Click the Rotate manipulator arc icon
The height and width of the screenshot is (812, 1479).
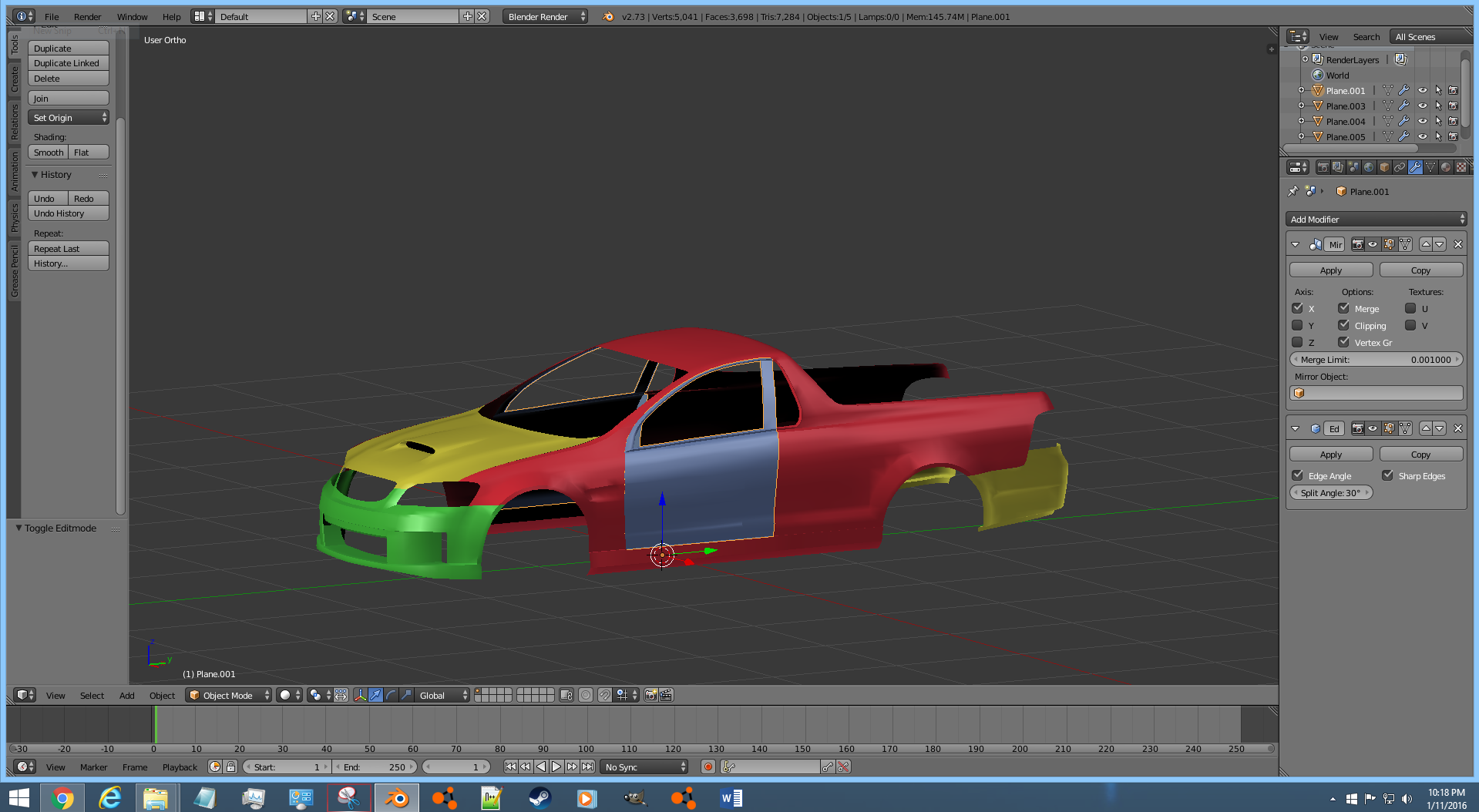pos(391,695)
